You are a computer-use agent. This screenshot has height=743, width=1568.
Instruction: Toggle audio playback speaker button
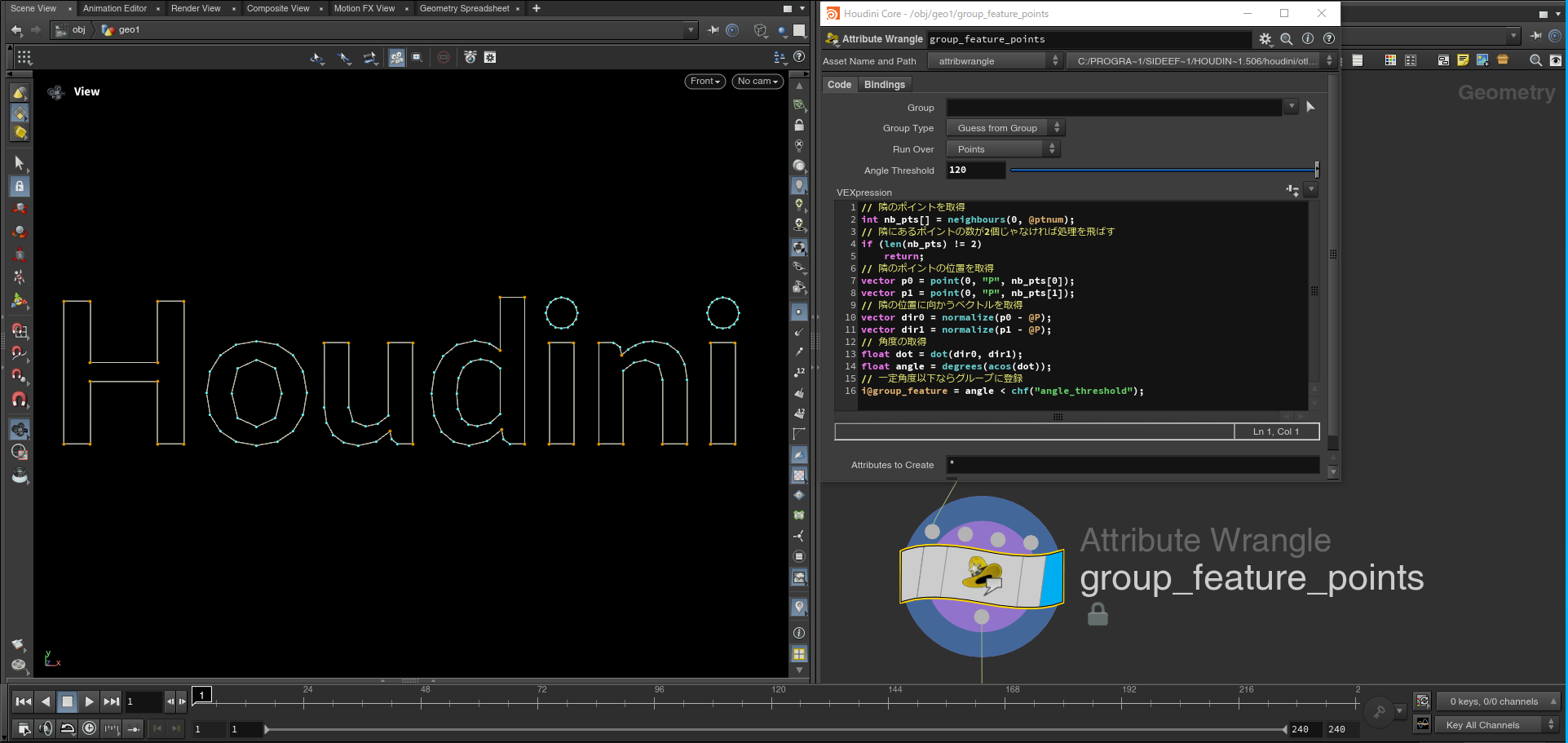(x=46, y=728)
